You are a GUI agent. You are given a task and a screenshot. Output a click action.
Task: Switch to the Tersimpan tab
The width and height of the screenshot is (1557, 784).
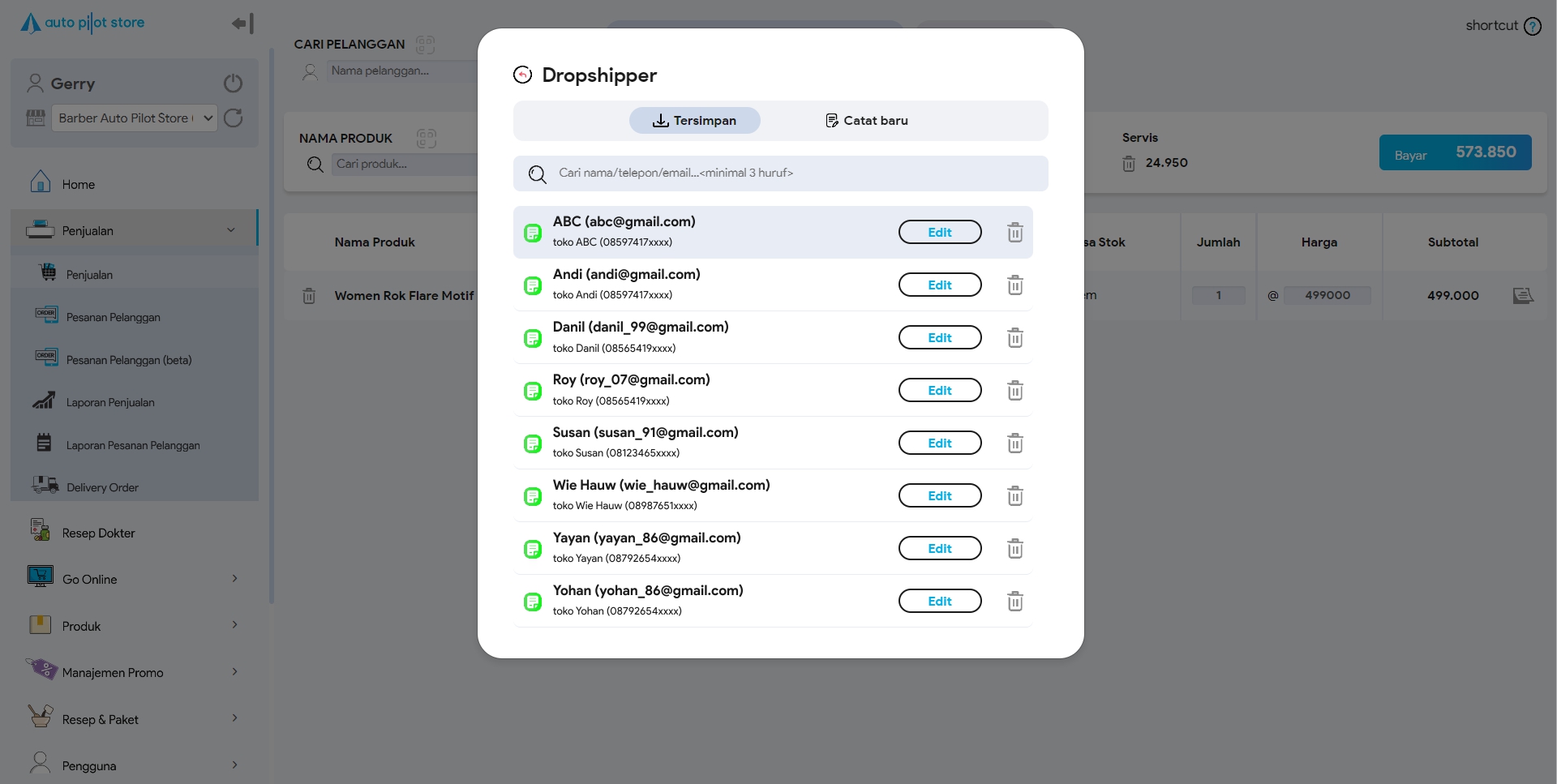pos(694,121)
